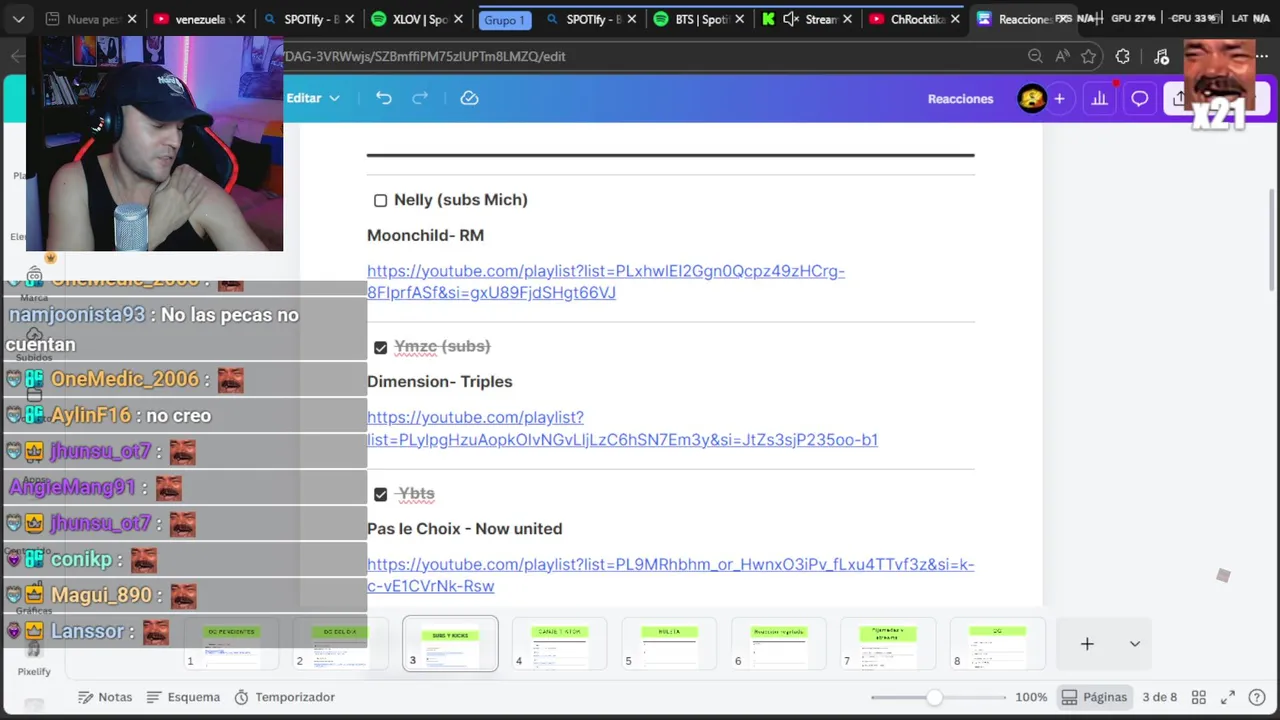The height and width of the screenshot is (720, 1280).
Task: Click the "Pas le Choix - Now united" text
Action: point(464,528)
